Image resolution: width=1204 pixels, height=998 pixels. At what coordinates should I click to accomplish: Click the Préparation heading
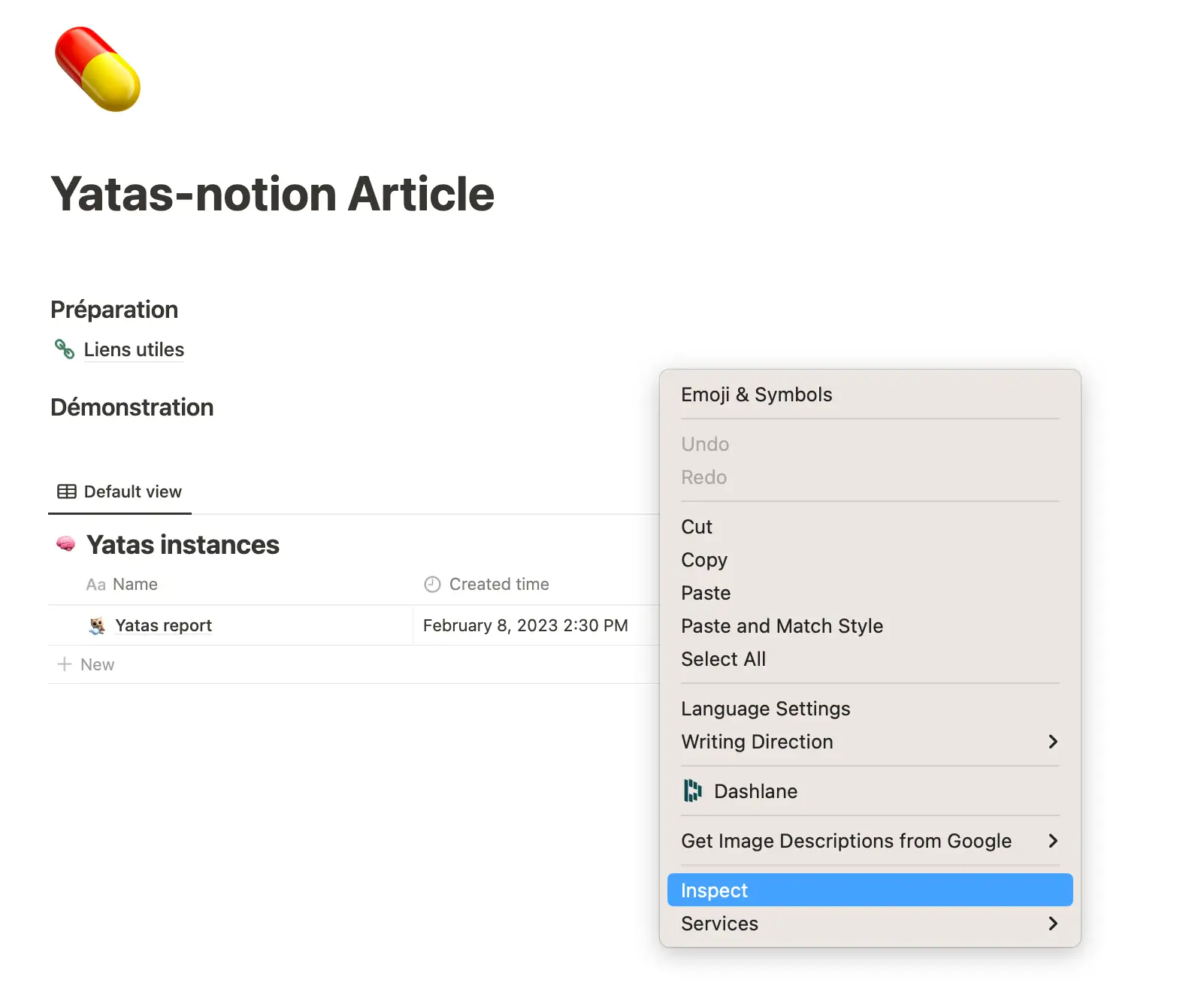[x=114, y=310]
